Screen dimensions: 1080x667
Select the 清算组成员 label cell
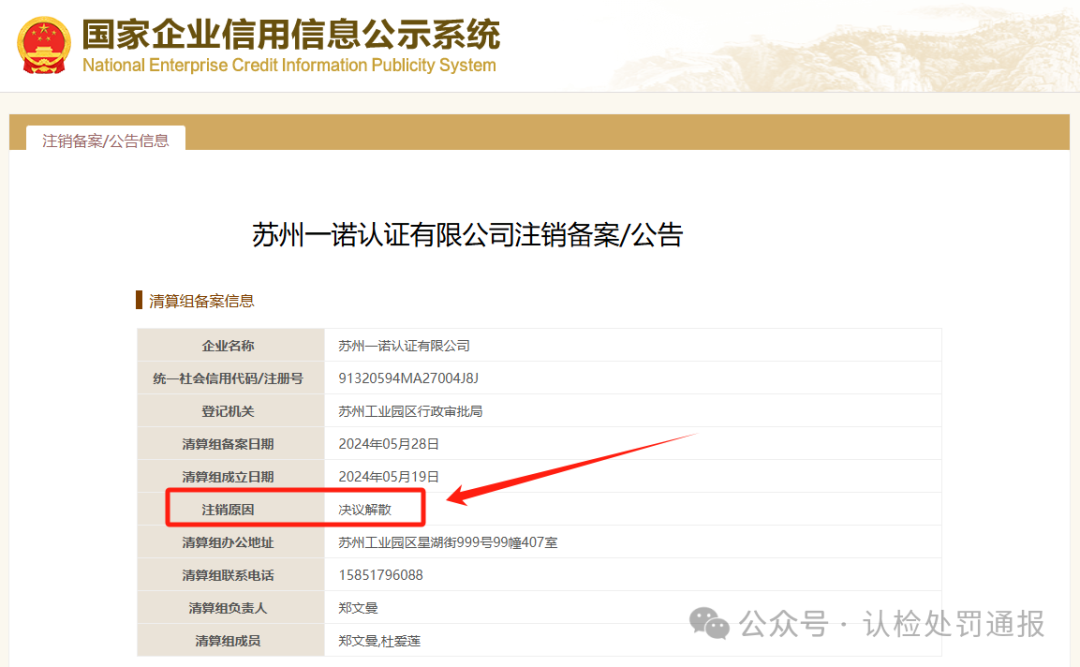[231, 641]
